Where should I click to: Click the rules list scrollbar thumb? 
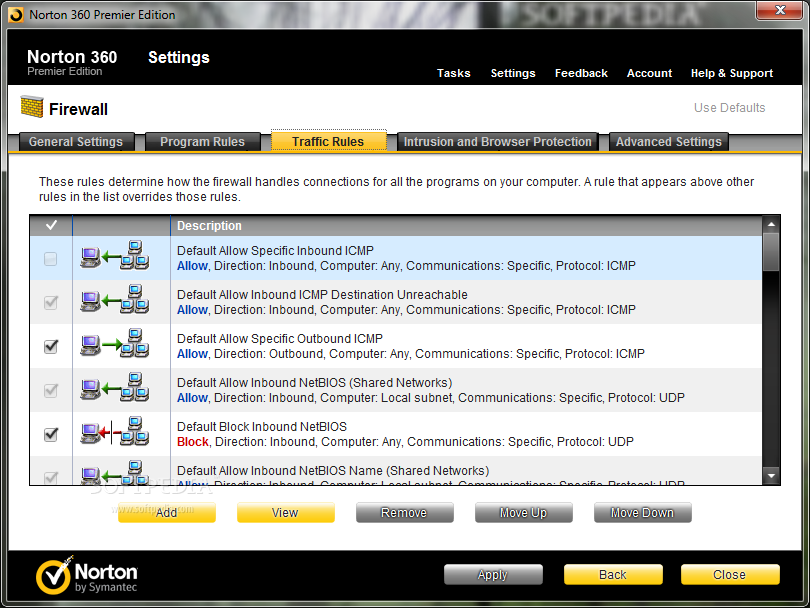click(x=771, y=252)
